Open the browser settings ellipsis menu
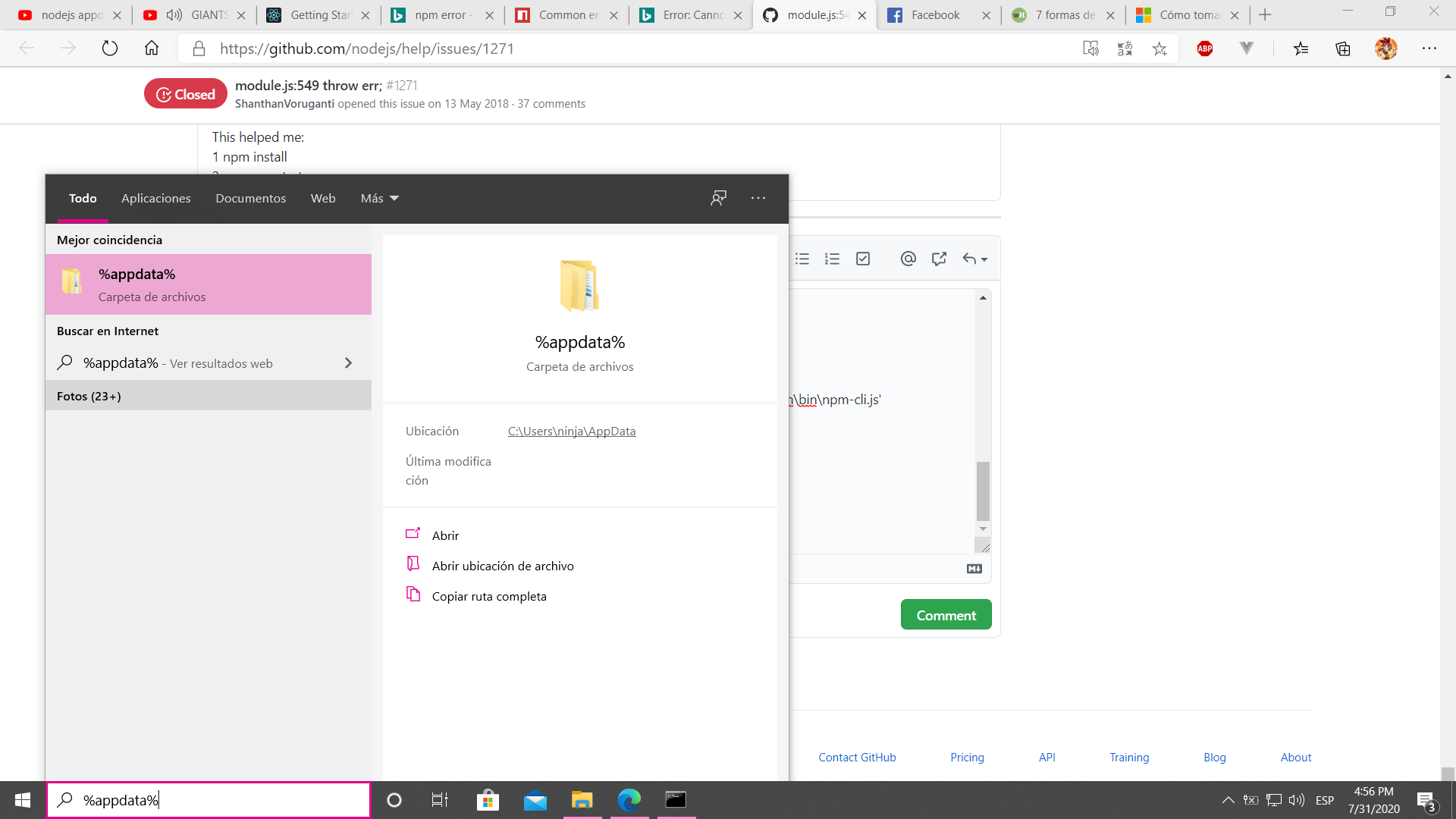 (x=1430, y=48)
